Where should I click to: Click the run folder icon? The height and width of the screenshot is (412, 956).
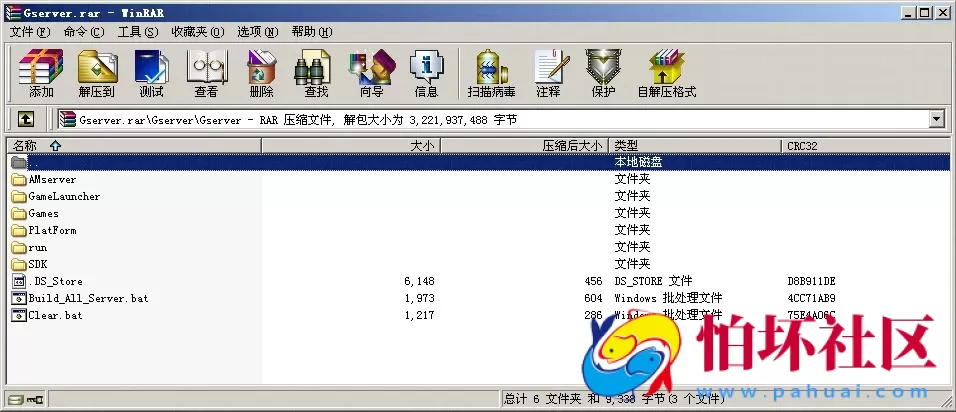(19, 247)
